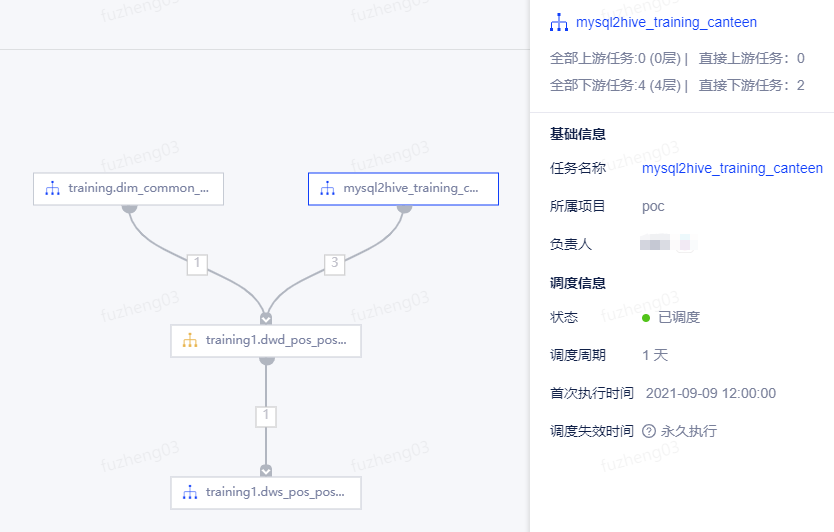The height and width of the screenshot is (532, 834).
Task: Collapse downstream handle under training1.dwd_pos_pos node
Action: pos(267,361)
